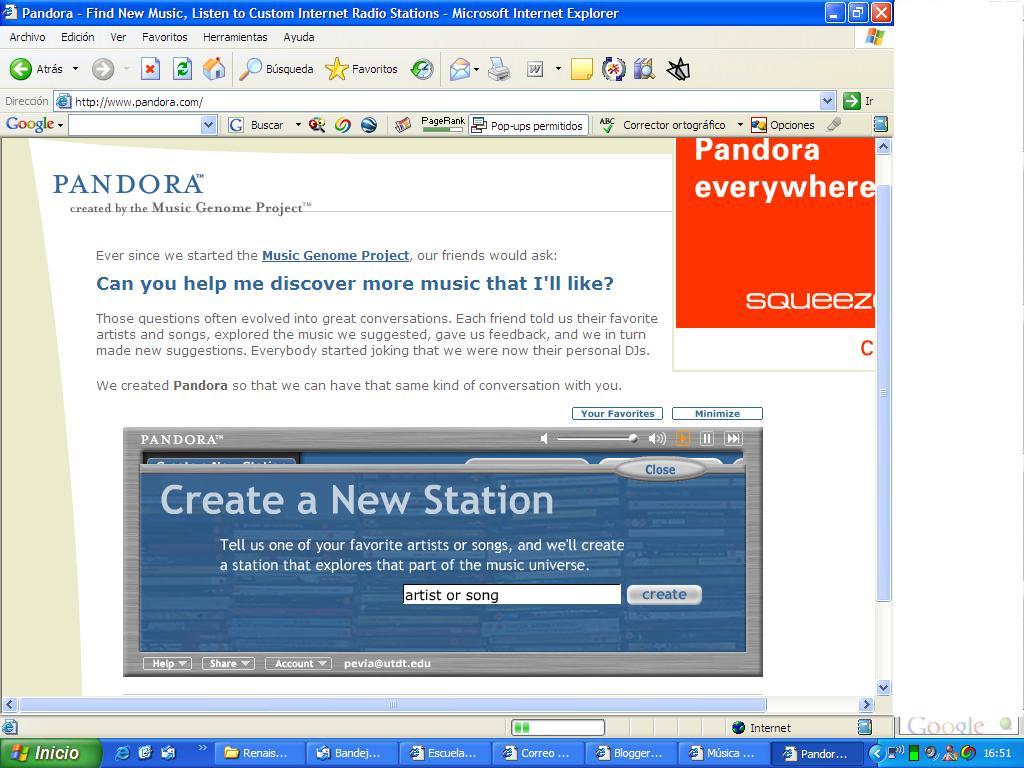The height and width of the screenshot is (768, 1024).
Task: Open the Google toolbar search box dropdown
Action: [208, 125]
